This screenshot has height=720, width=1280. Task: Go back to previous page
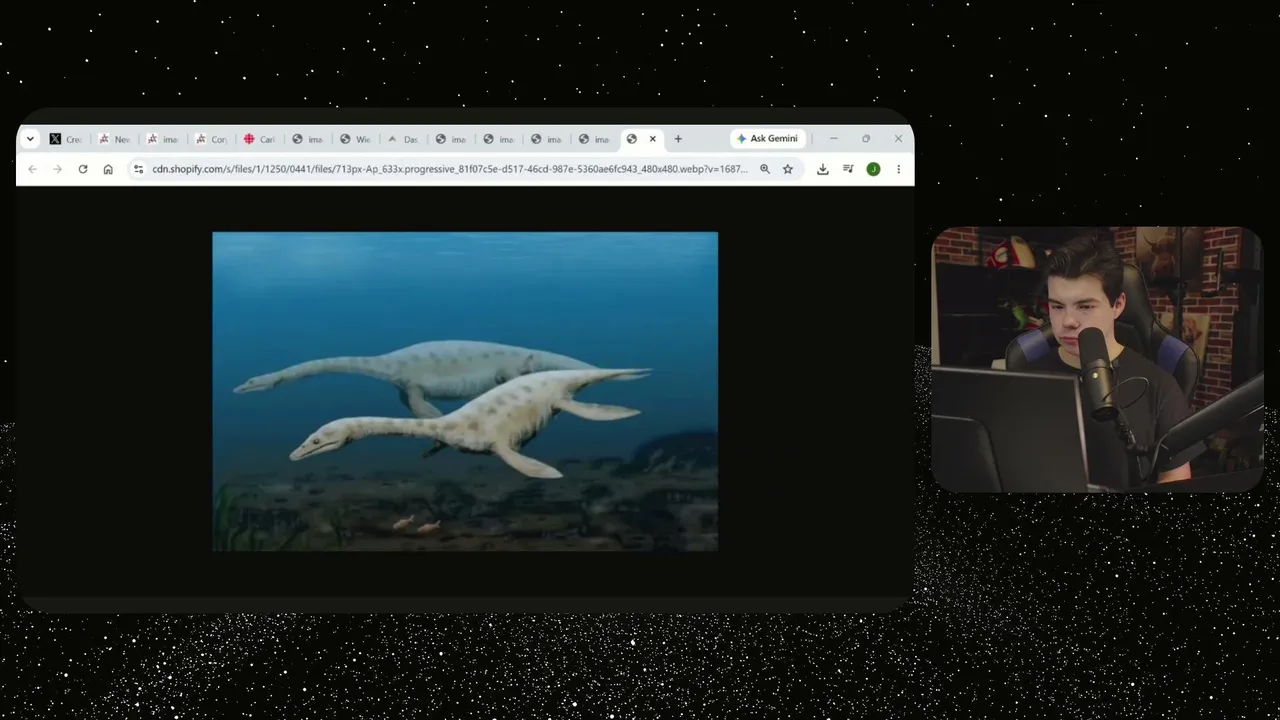[32, 169]
